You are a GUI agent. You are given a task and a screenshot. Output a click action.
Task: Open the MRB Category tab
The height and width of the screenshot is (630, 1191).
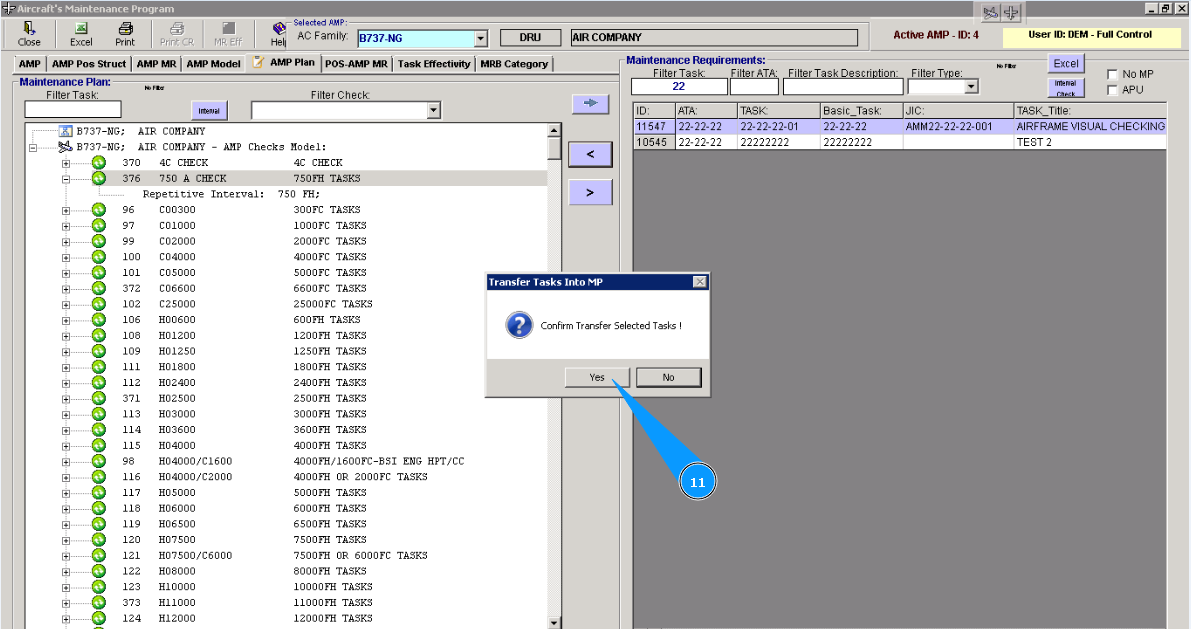[514, 64]
